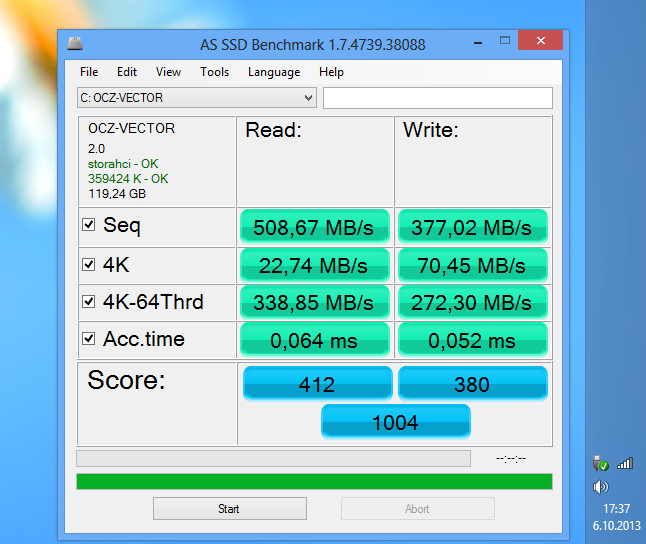Click the Seq write result 377,02 MB/s
Viewport: 646px width, 544px height.
tap(473, 227)
